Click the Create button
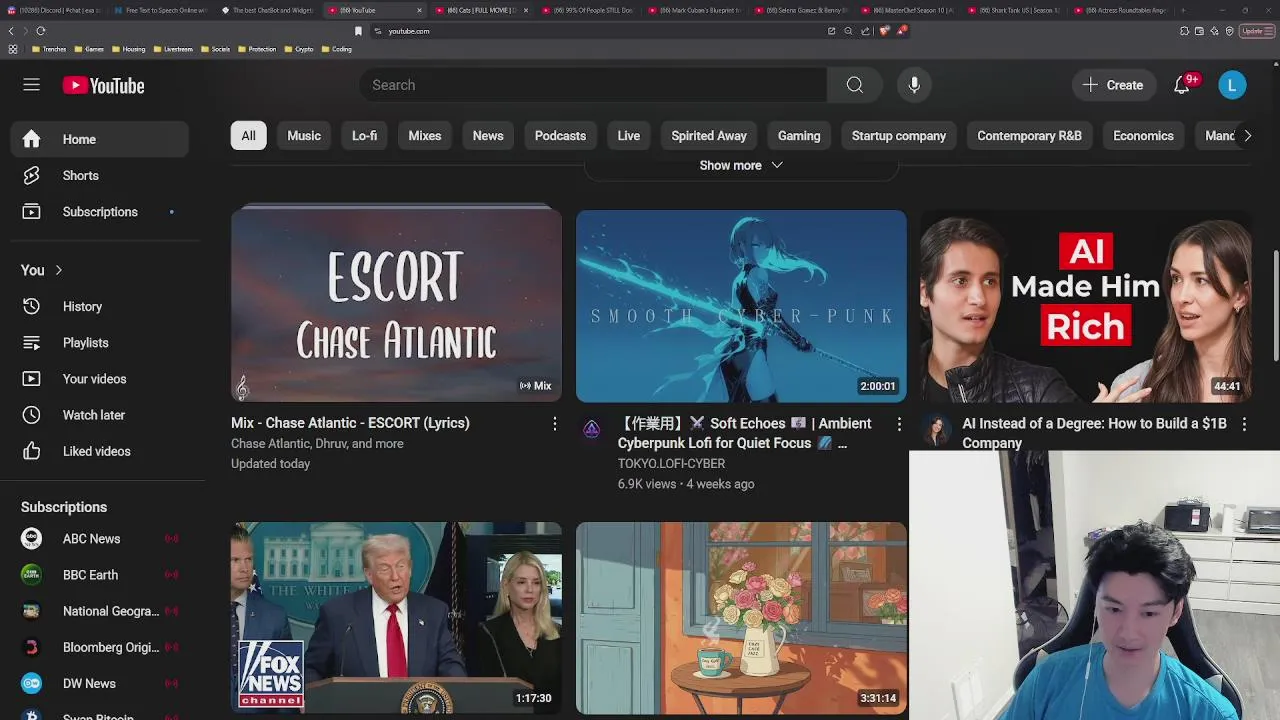1280x720 pixels. coord(1113,85)
